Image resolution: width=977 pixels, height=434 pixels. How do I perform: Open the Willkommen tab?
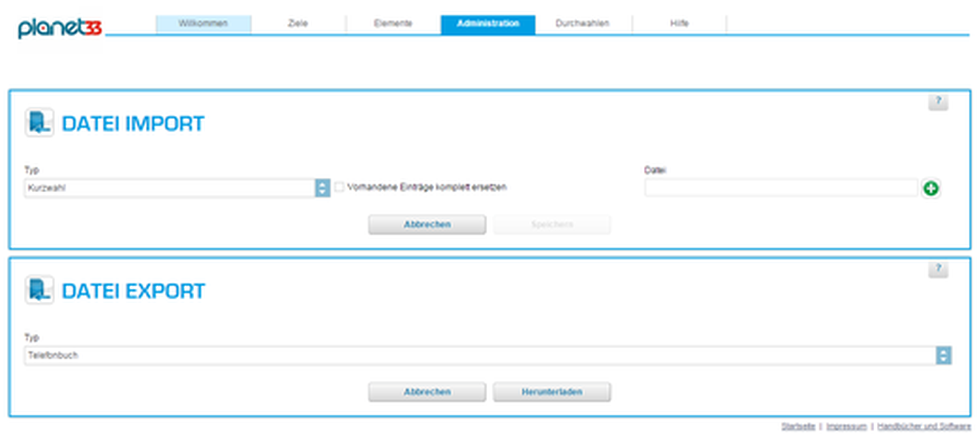(x=203, y=24)
